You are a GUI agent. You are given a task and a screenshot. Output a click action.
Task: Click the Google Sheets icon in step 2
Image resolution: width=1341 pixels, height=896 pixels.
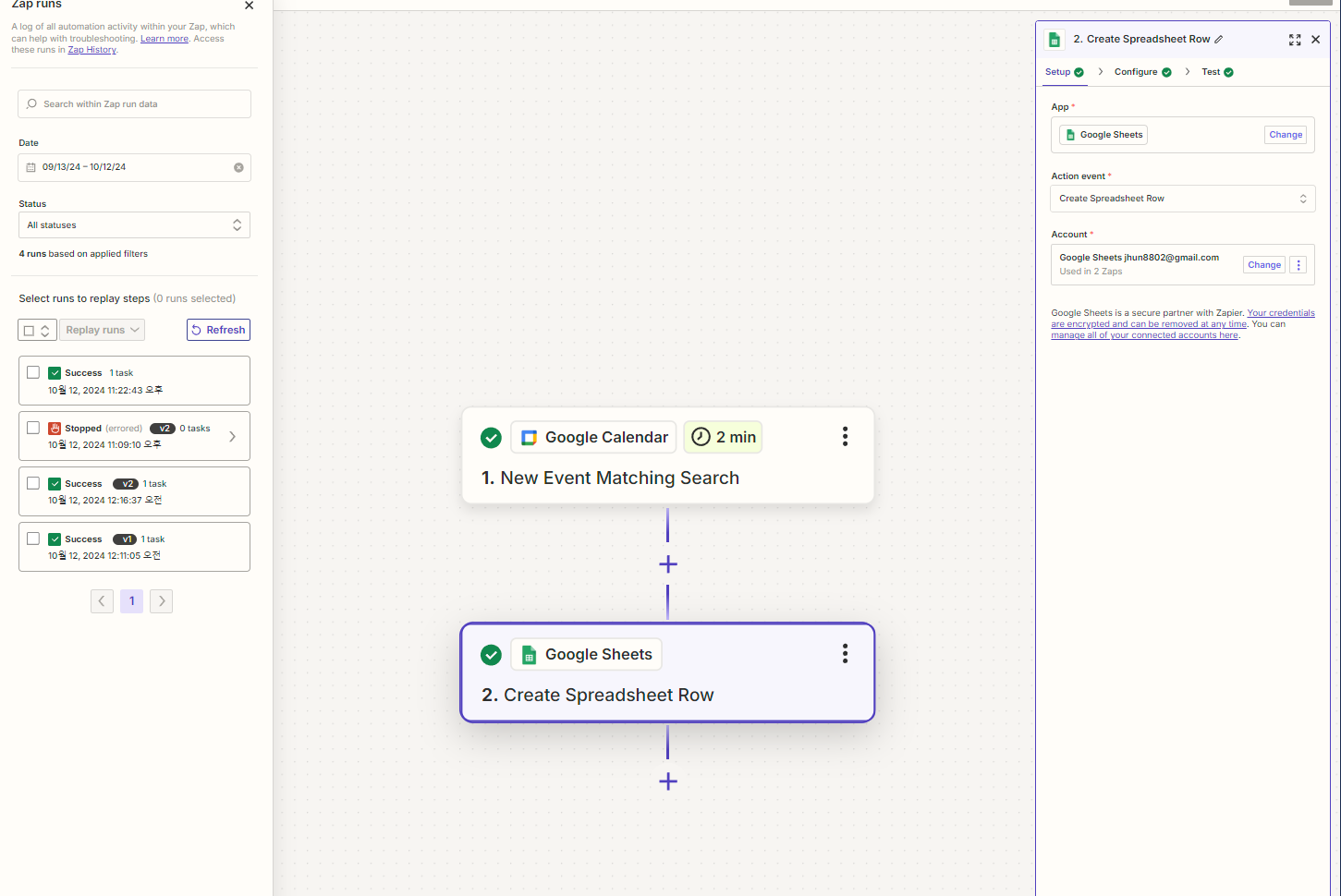(529, 655)
